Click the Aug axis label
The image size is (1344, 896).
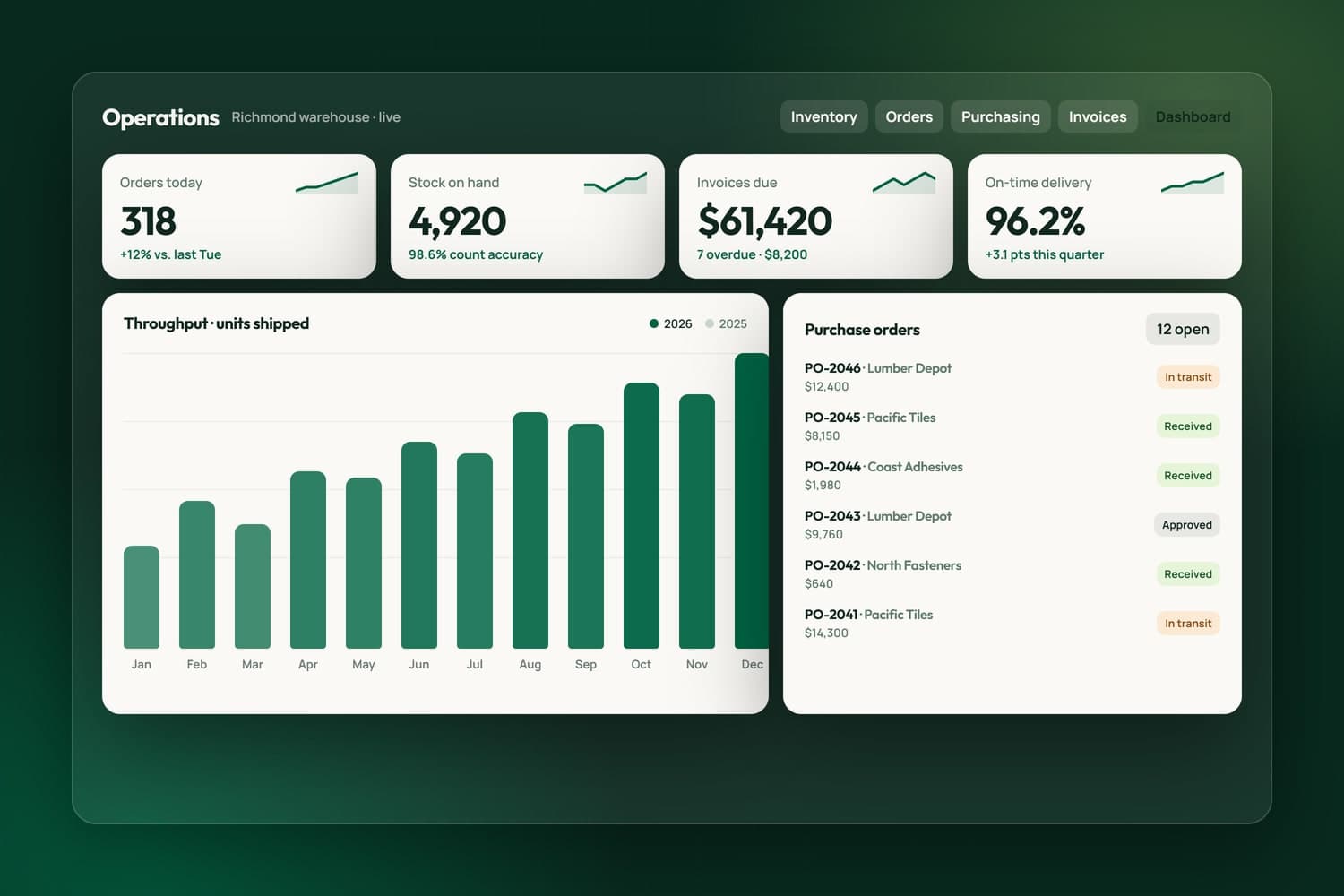pos(530,664)
